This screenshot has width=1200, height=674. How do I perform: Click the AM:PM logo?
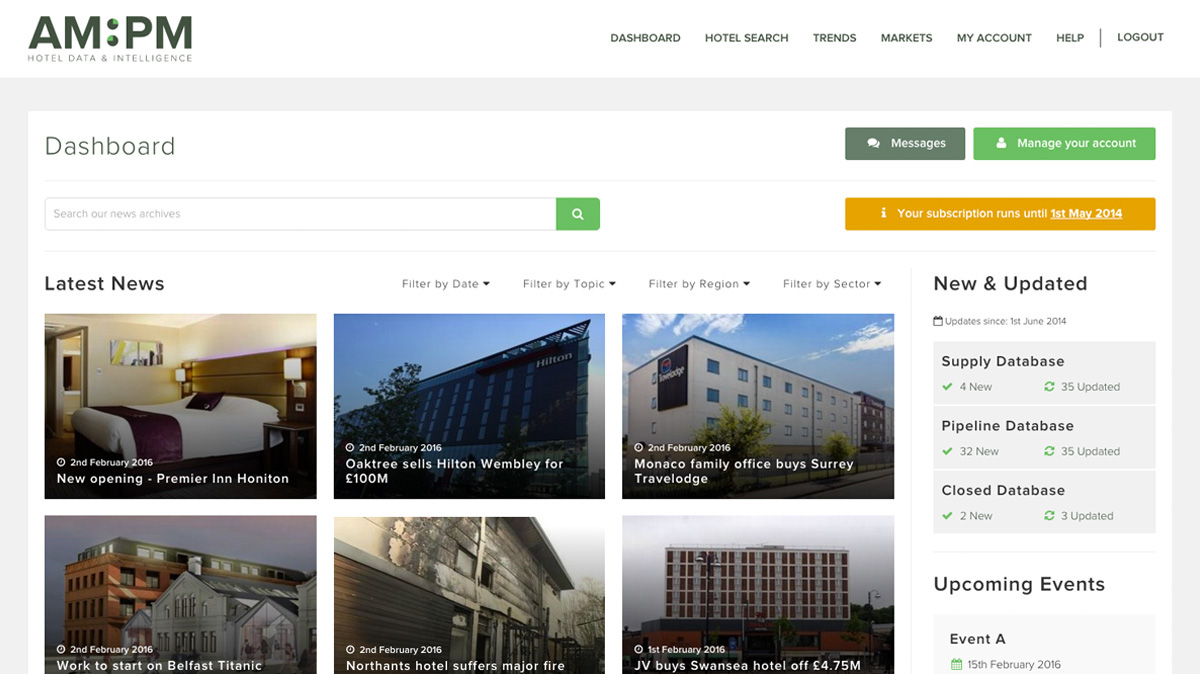[110, 39]
